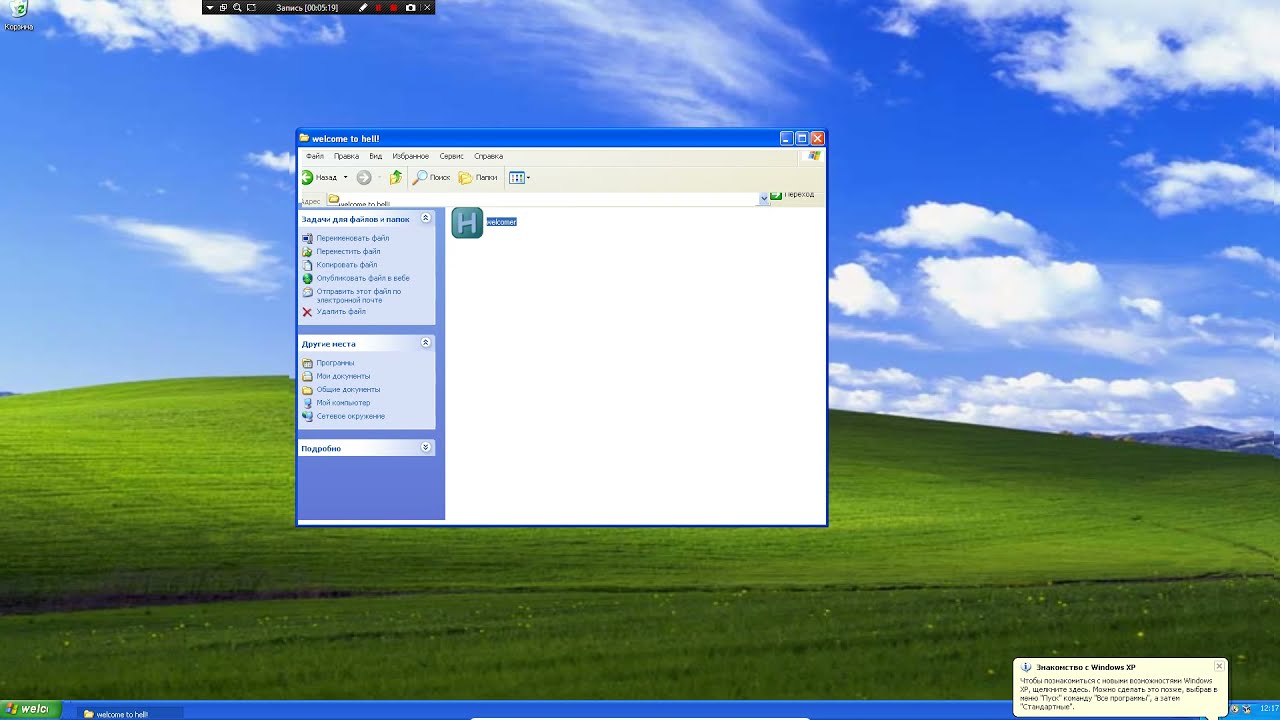1280x720 pixels.
Task: Click the recorder region-select rectangle icon
Action: [x=251, y=8]
